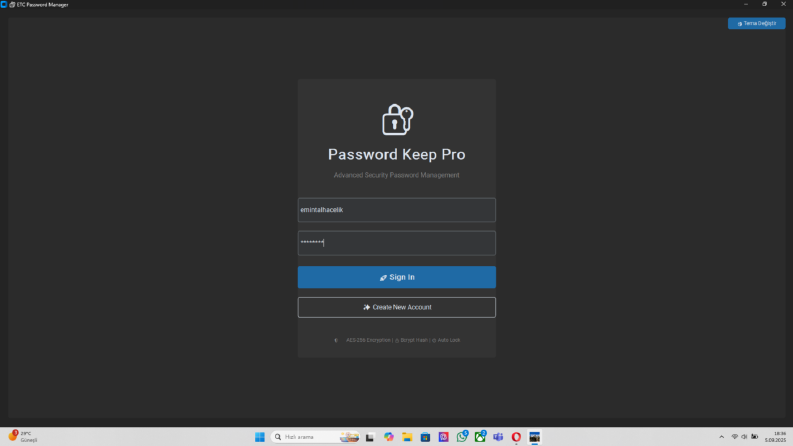Click AES-256 Encryption footer text
The width and height of the screenshot is (793, 446).
coord(368,340)
